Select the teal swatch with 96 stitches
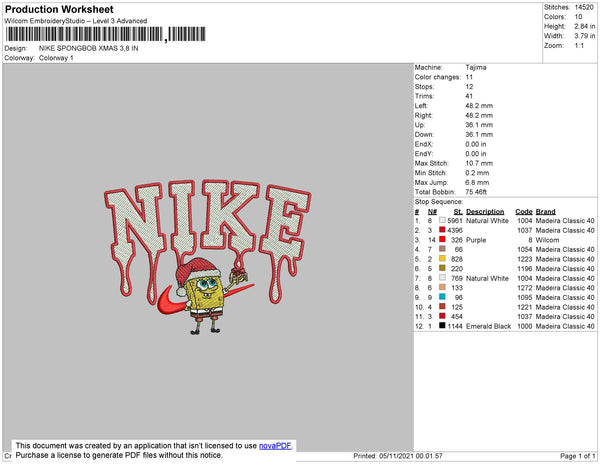Screen dimensions: 600x464 tap(442, 297)
